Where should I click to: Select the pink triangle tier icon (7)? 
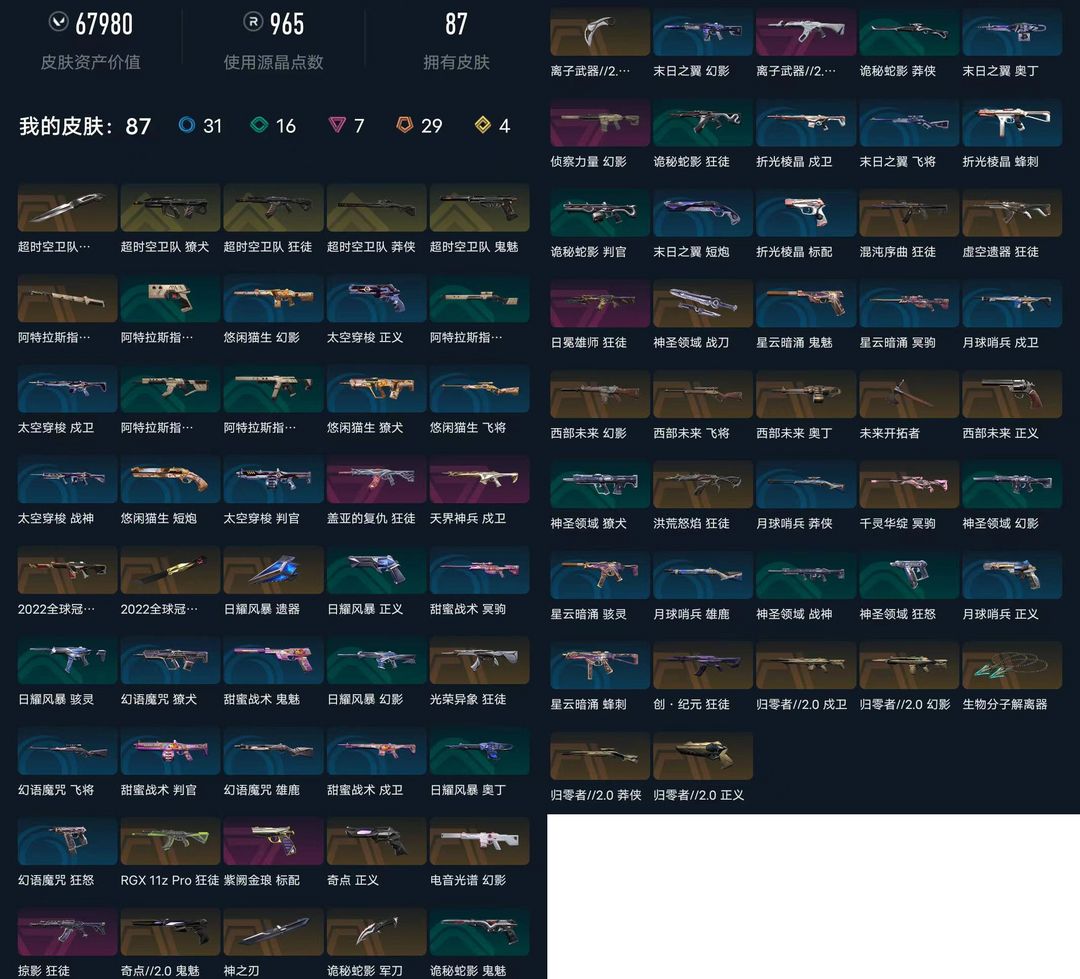[337, 125]
